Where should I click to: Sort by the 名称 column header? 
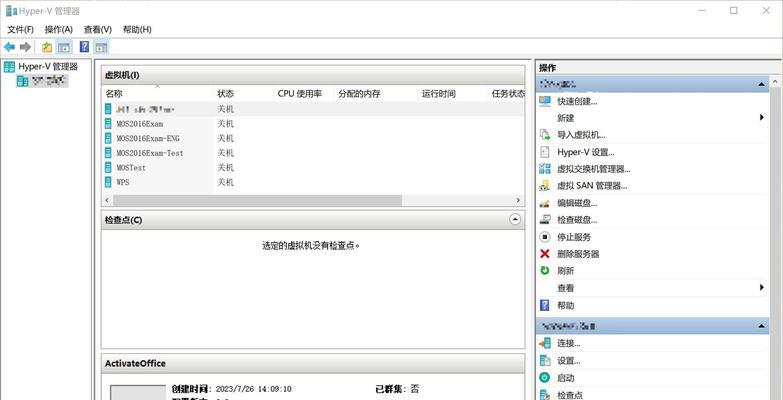pyautogui.click(x=157, y=93)
